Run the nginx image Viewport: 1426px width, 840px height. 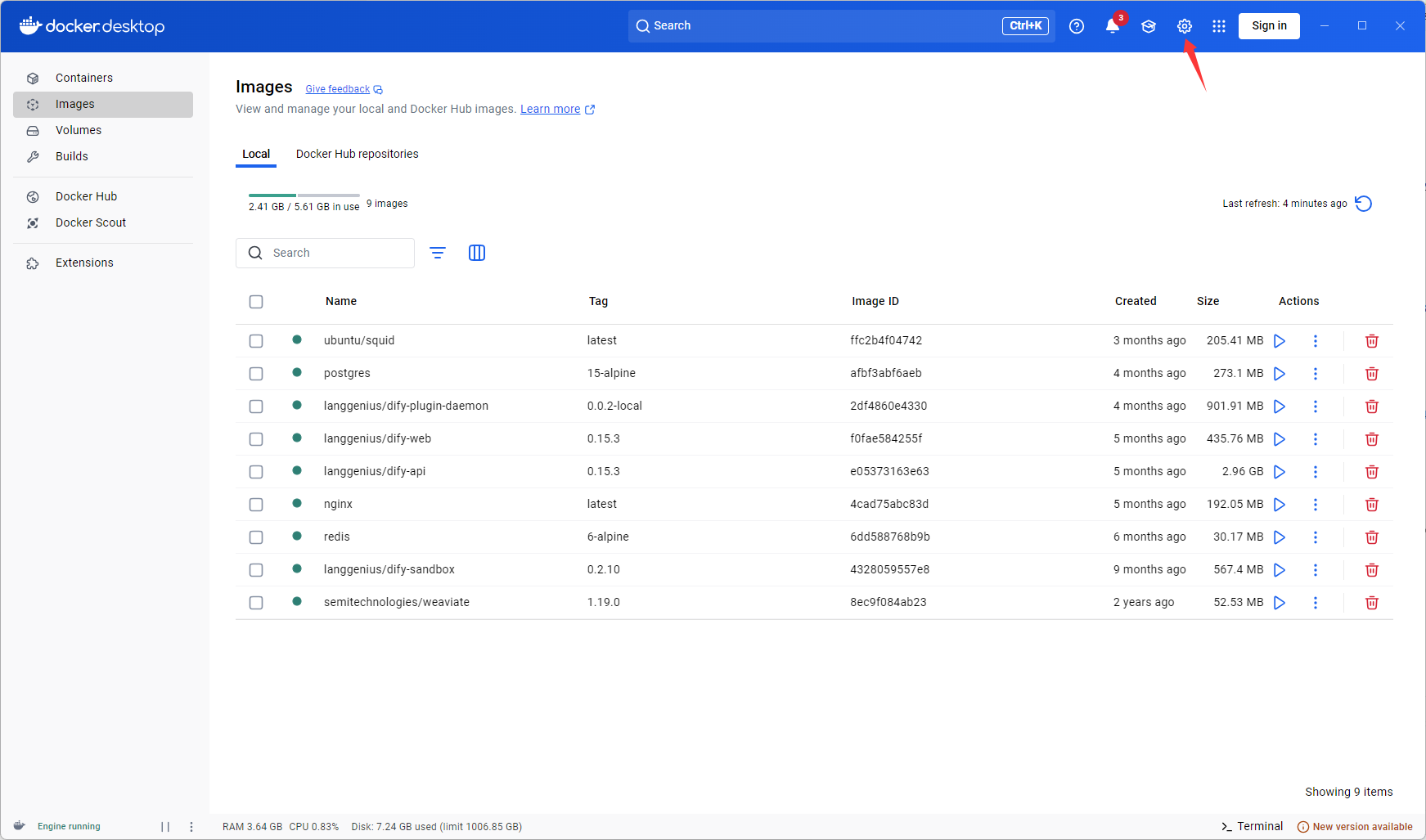click(1280, 505)
